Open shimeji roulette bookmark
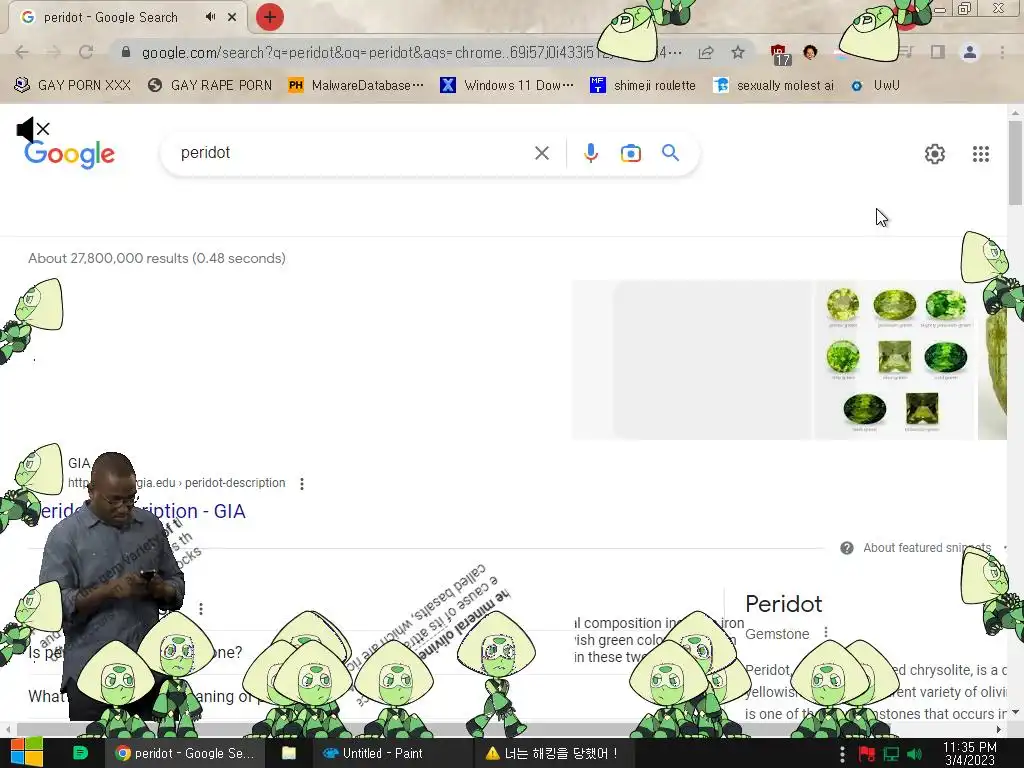 [x=643, y=85]
